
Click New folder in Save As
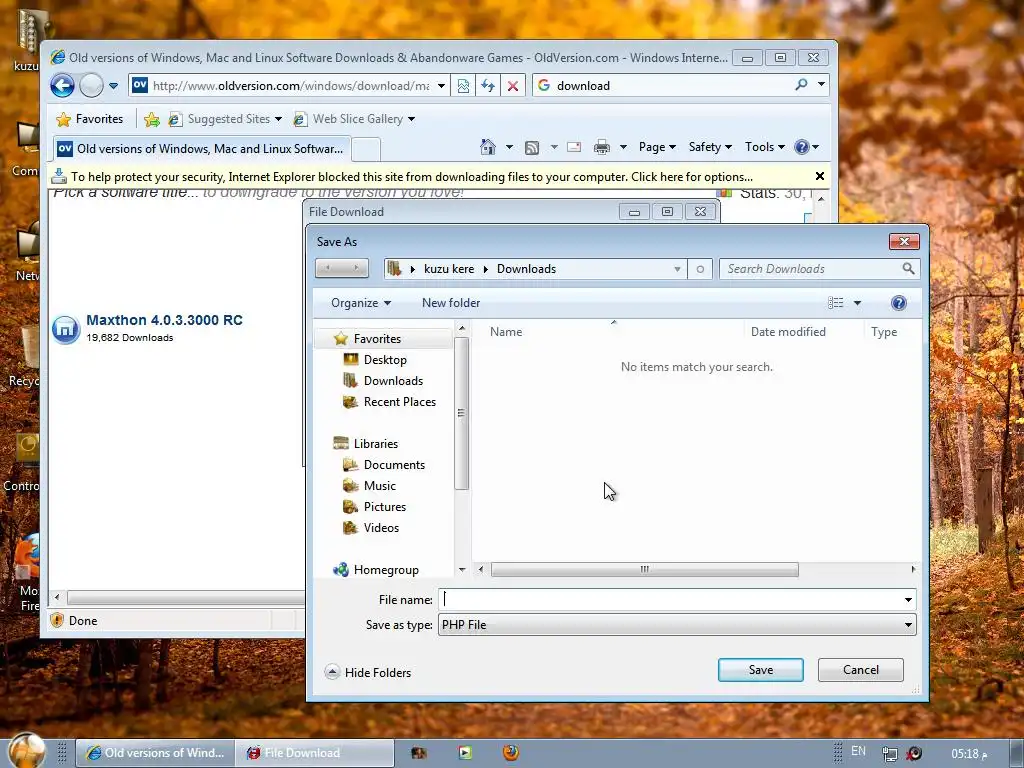pos(451,303)
